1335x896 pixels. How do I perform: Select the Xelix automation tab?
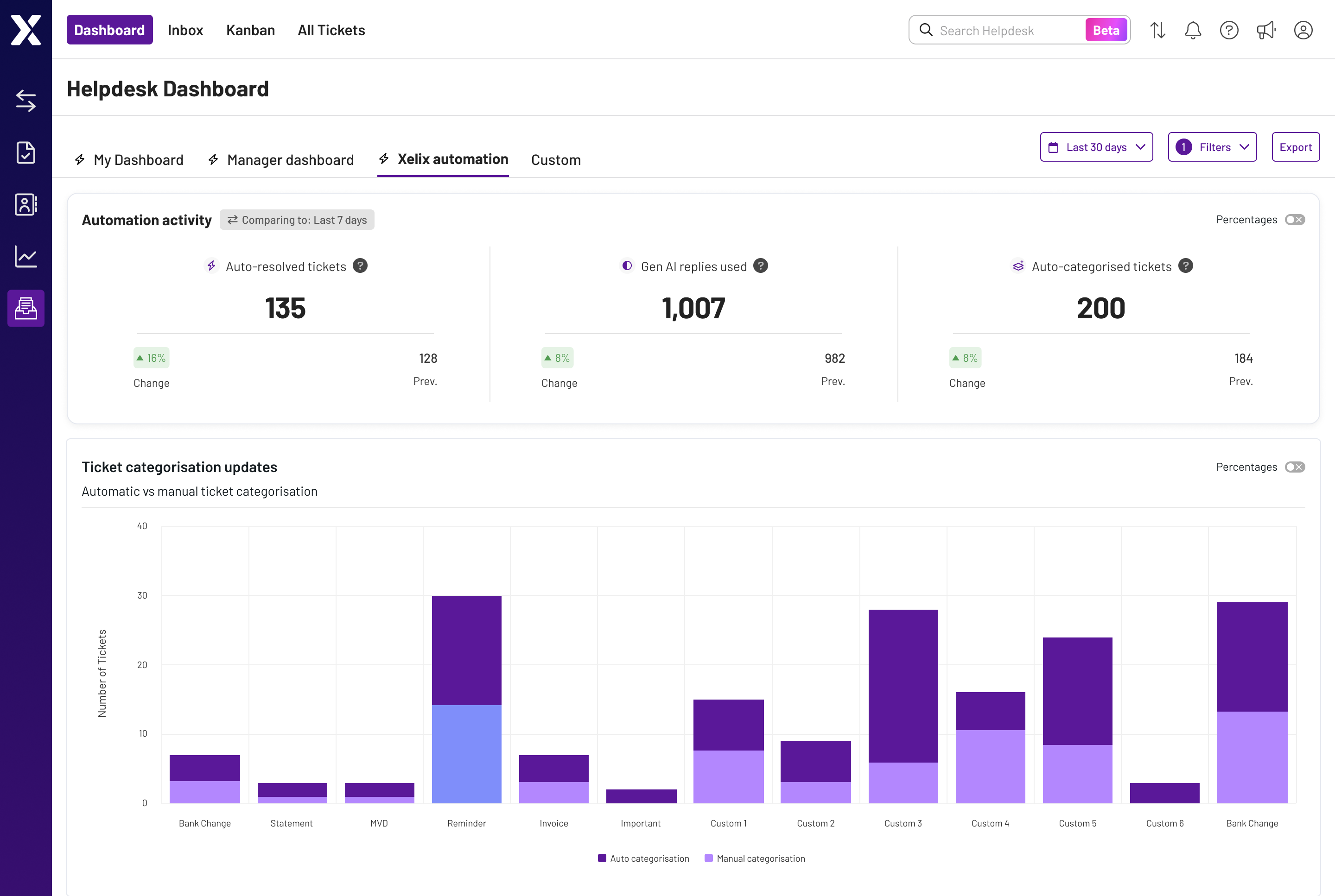coord(443,159)
